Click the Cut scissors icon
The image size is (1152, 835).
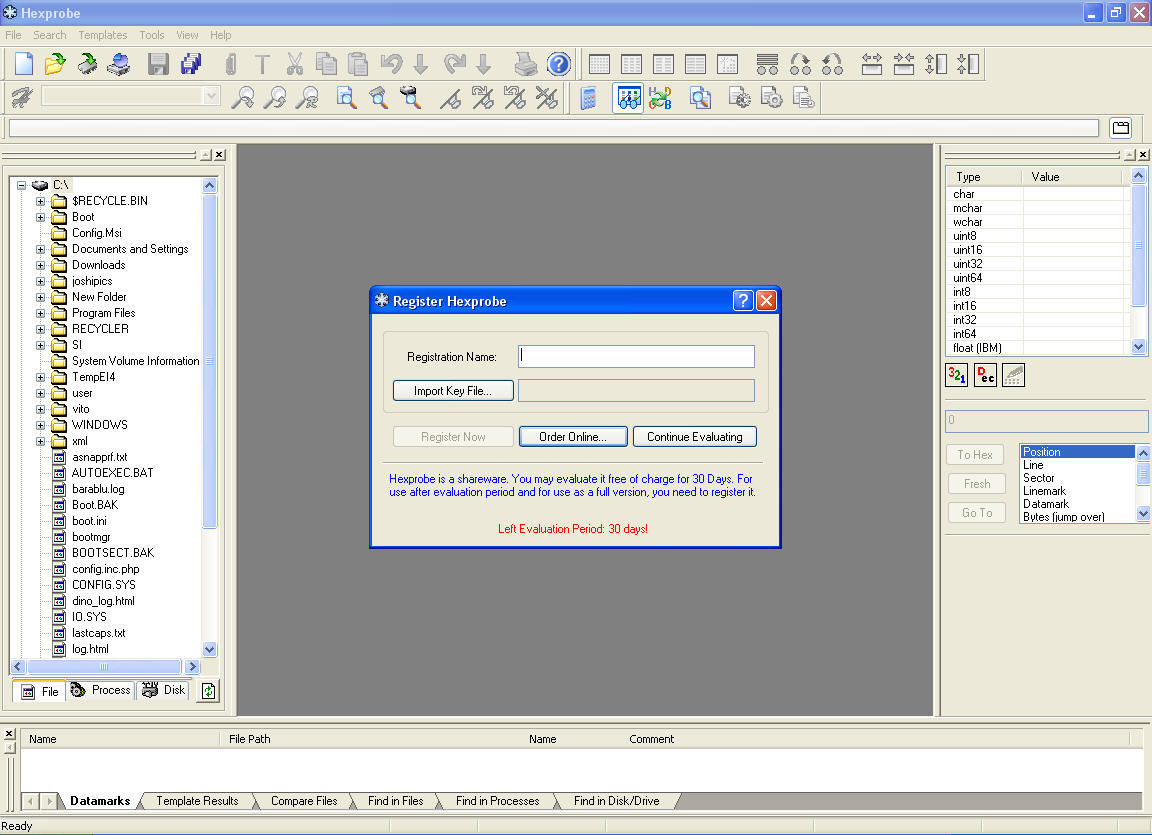295,64
